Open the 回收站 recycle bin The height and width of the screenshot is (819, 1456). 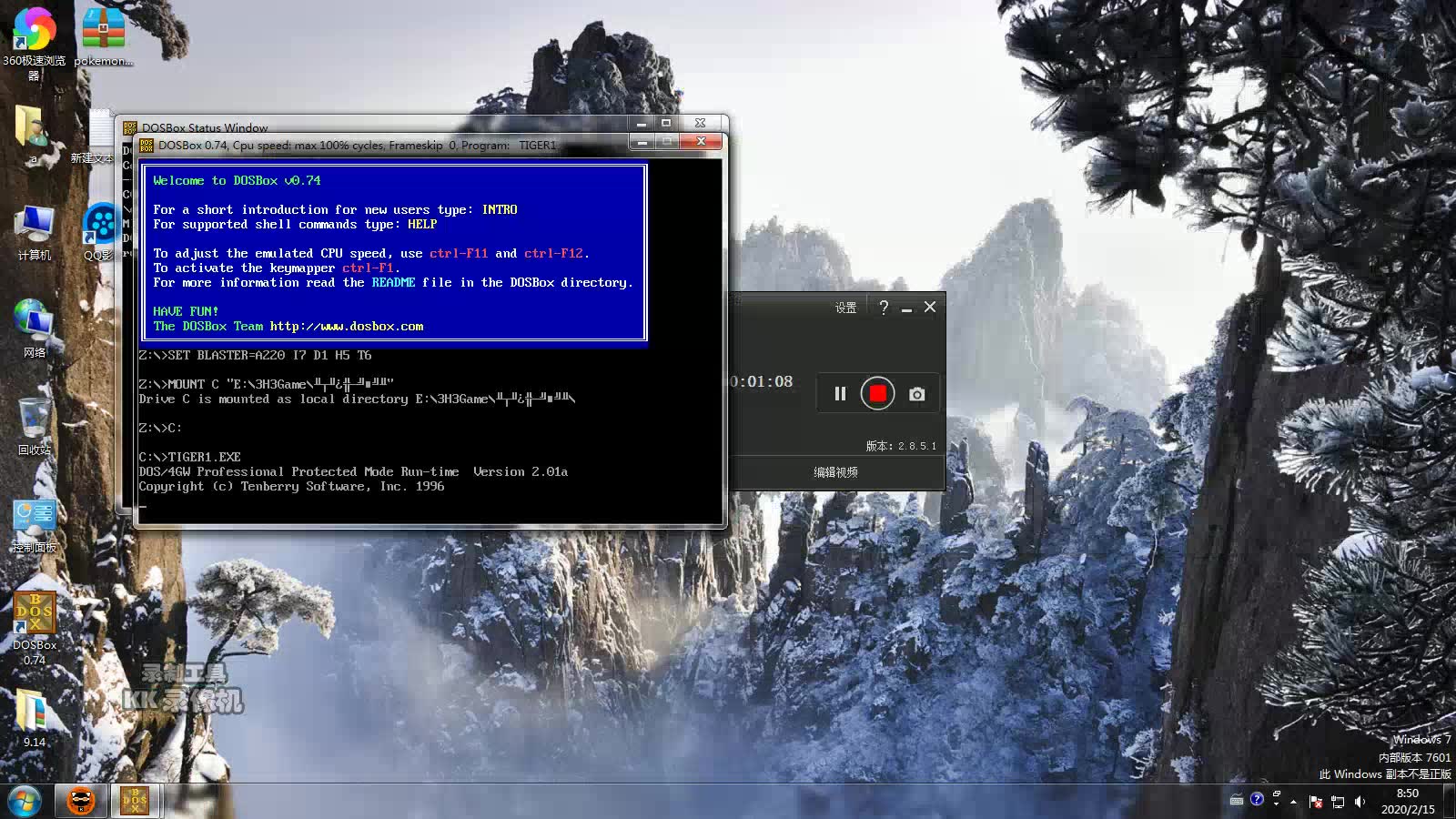(35, 426)
